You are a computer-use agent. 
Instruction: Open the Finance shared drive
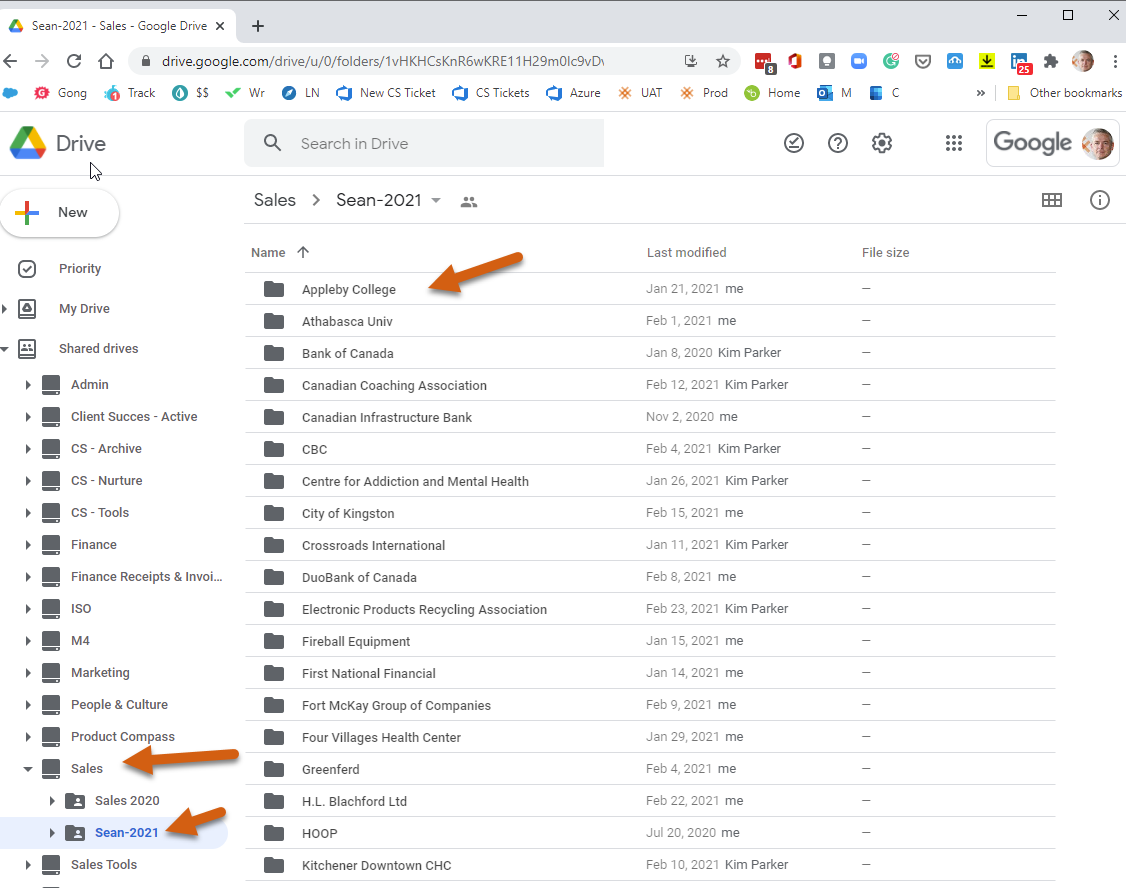pyautogui.click(x=94, y=545)
